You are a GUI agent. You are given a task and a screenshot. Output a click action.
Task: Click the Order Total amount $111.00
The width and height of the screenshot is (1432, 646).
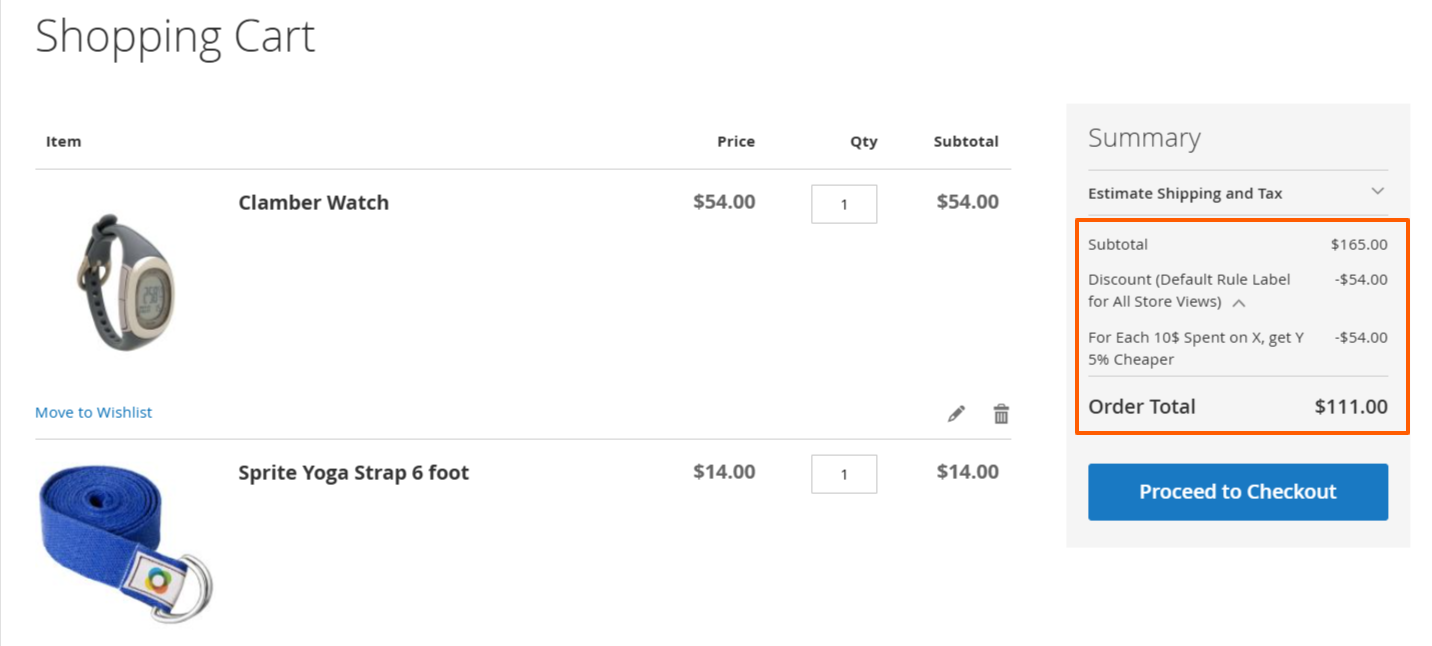1351,406
